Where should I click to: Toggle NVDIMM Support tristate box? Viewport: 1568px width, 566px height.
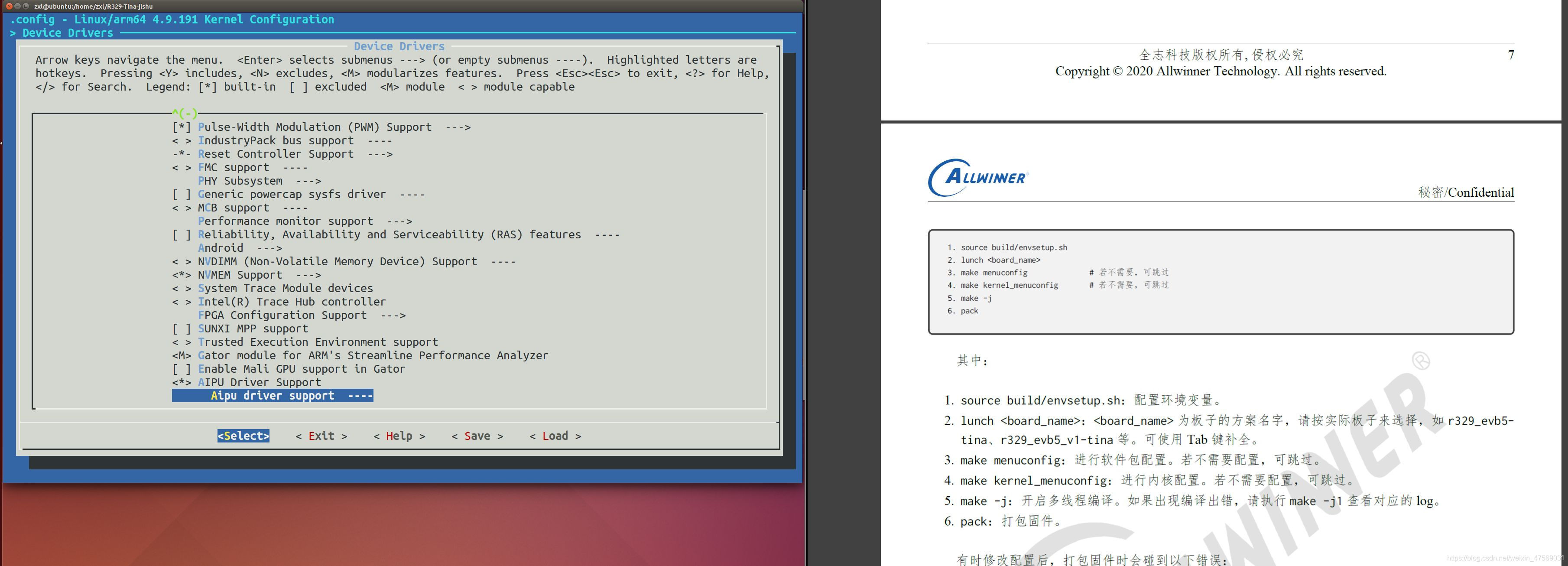point(182,262)
